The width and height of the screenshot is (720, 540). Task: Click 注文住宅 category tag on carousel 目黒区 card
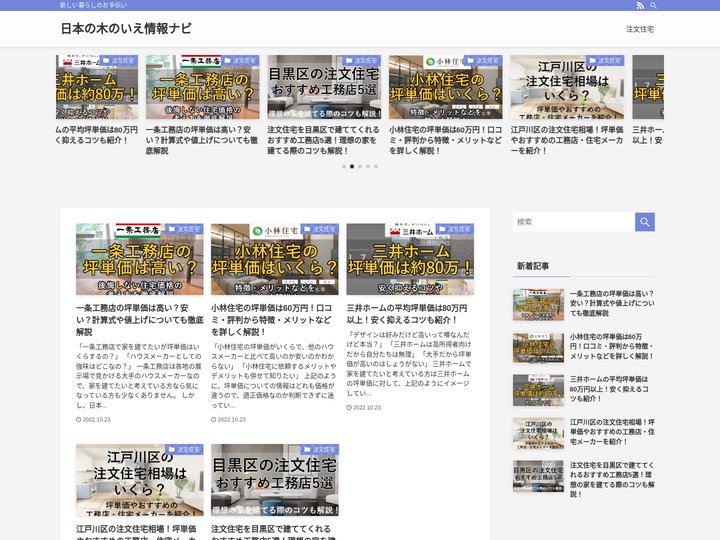pos(362,60)
